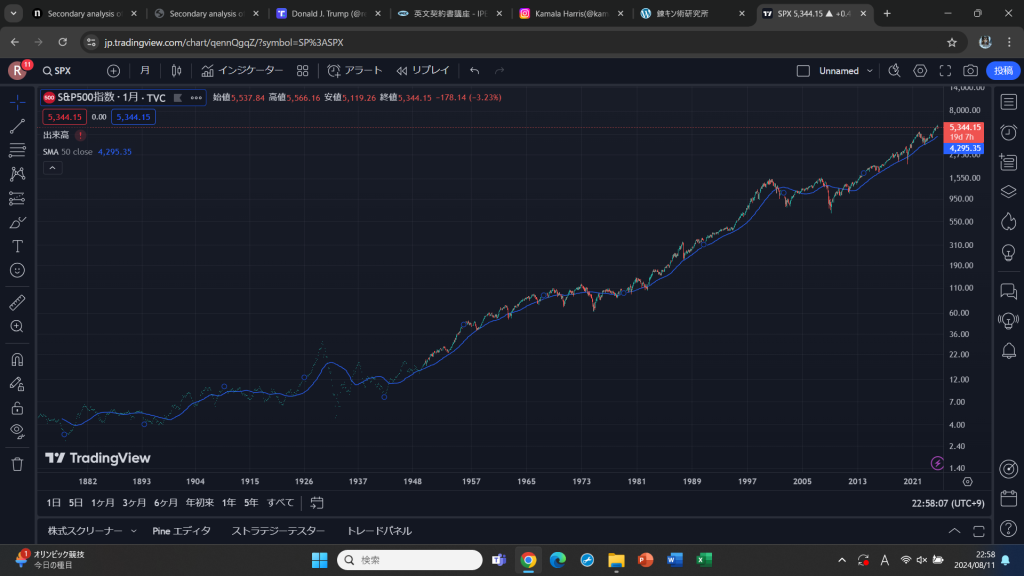
Task: Open the 月 interval dropdown
Action: pos(145,71)
